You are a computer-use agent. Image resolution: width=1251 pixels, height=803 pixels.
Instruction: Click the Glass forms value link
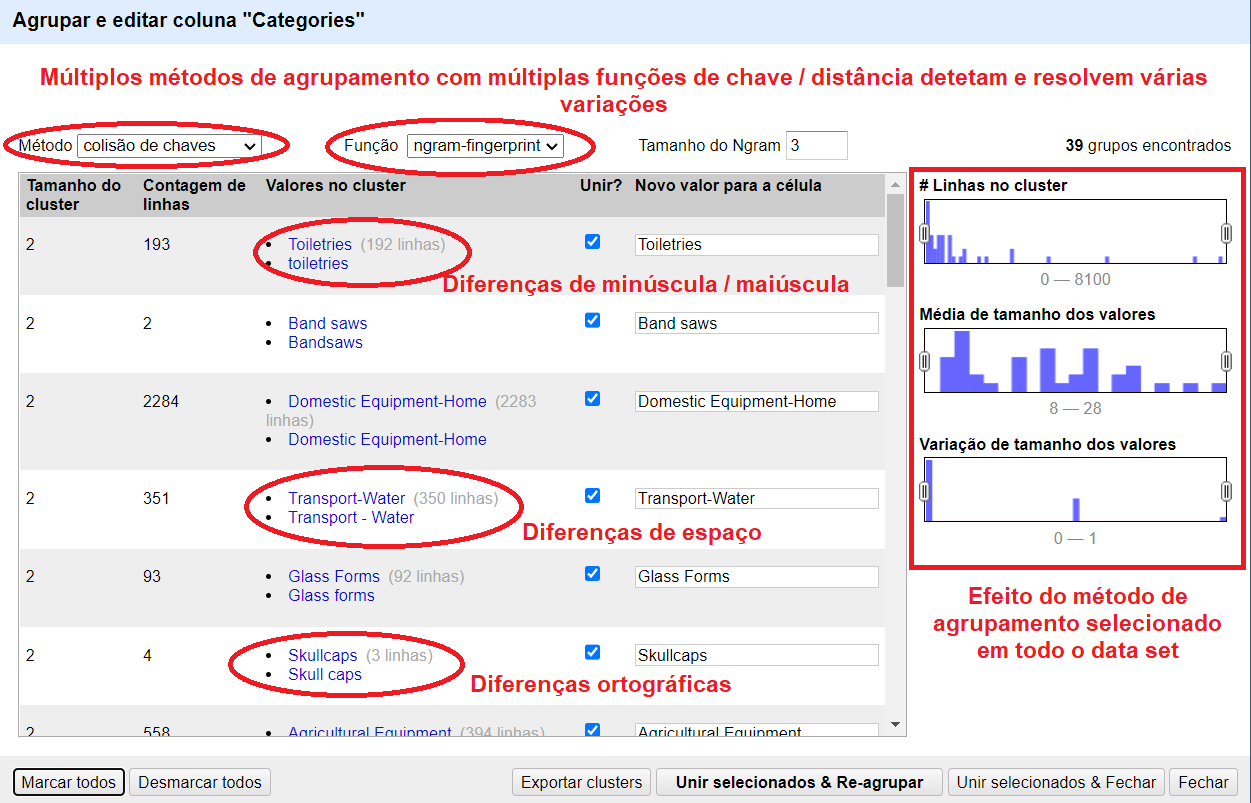point(331,595)
